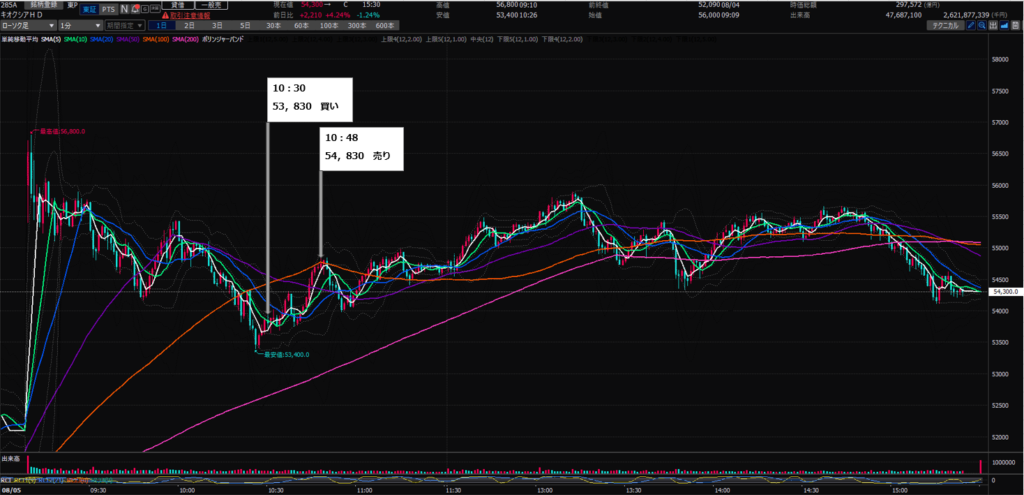Click the save chart icon
1024x495 pixels.
click(x=1016, y=25)
